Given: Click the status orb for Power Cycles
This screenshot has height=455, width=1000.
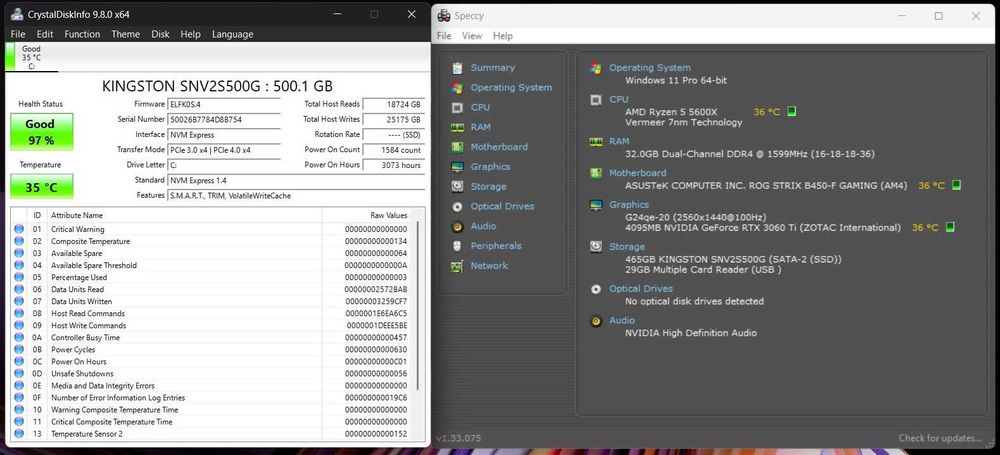Looking at the screenshot, I should tap(18, 350).
